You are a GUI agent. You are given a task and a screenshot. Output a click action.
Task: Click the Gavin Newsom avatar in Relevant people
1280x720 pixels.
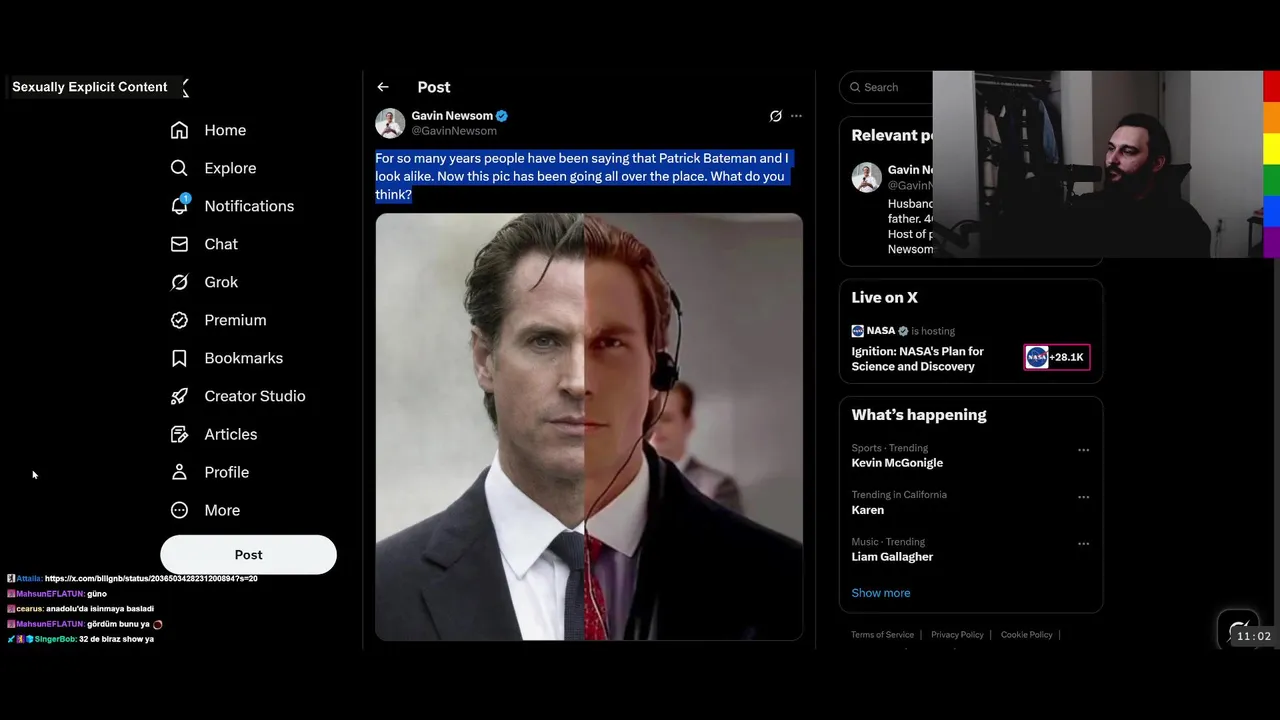click(866, 177)
